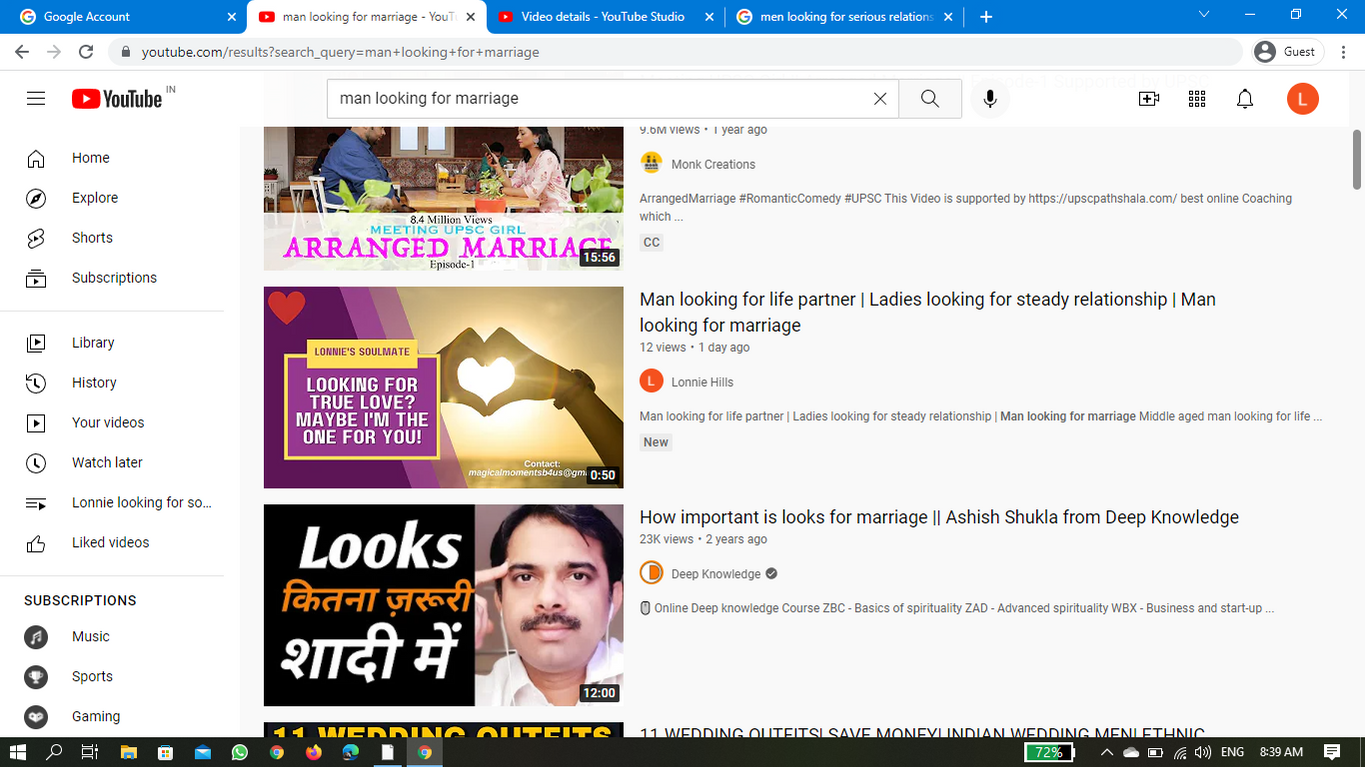Open the Looks video thumbnail with man
Image resolution: width=1365 pixels, height=767 pixels.
[443, 605]
